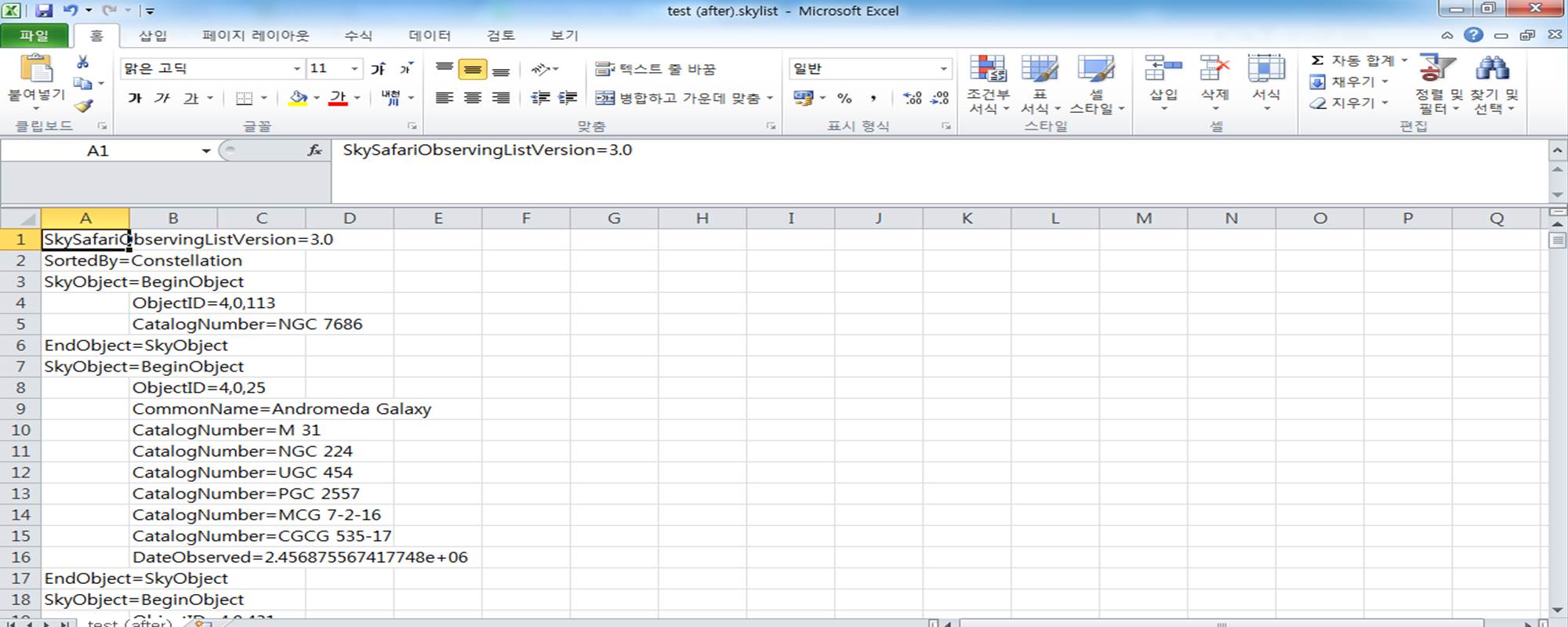1568x627 pixels.
Task: Center text horizontally
Action: (473, 98)
